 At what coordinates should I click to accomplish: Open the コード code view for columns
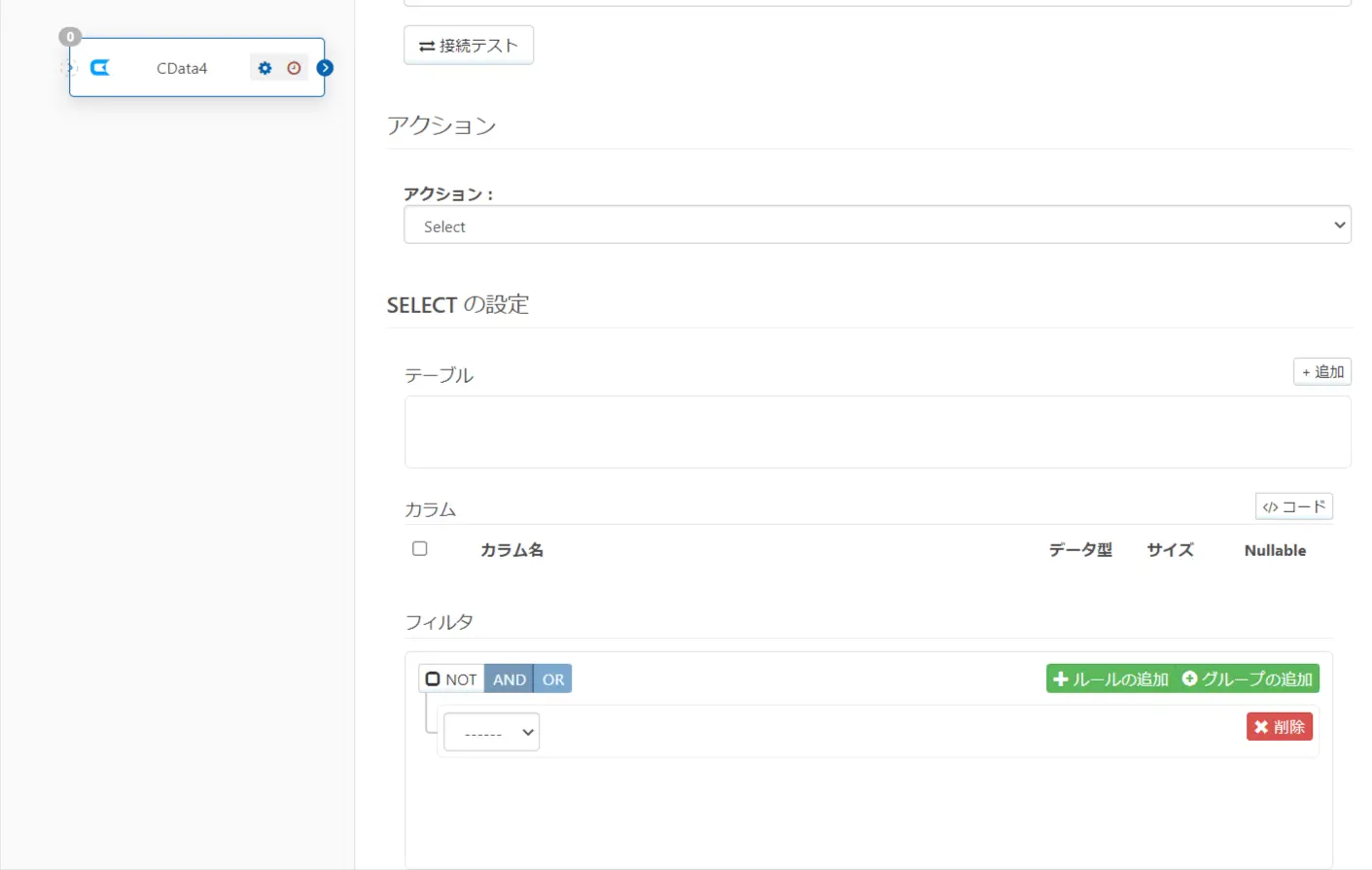(x=1293, y=506)
